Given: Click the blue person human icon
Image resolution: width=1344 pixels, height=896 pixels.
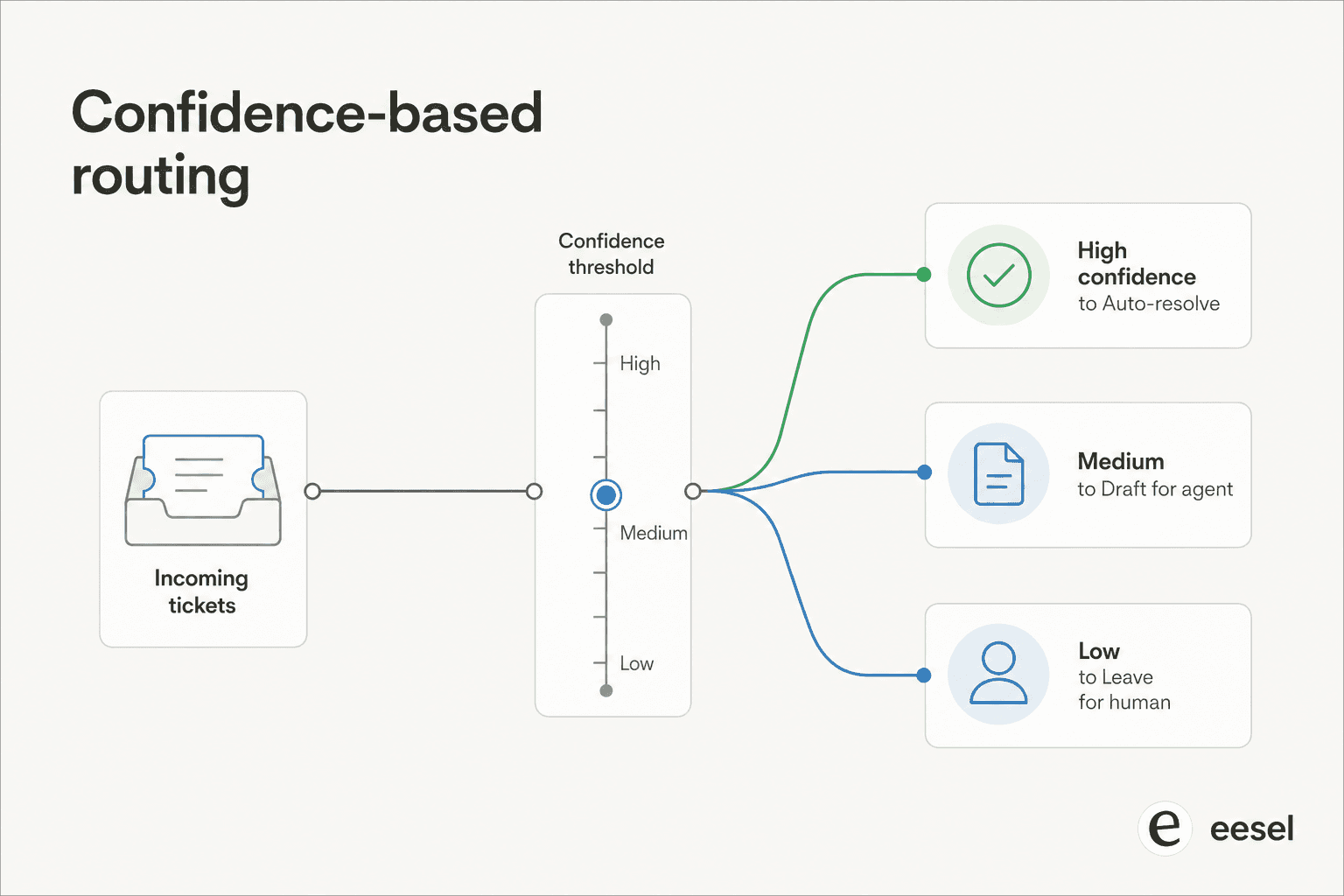Looking at the screenshot, I should [x=998, y=673].
